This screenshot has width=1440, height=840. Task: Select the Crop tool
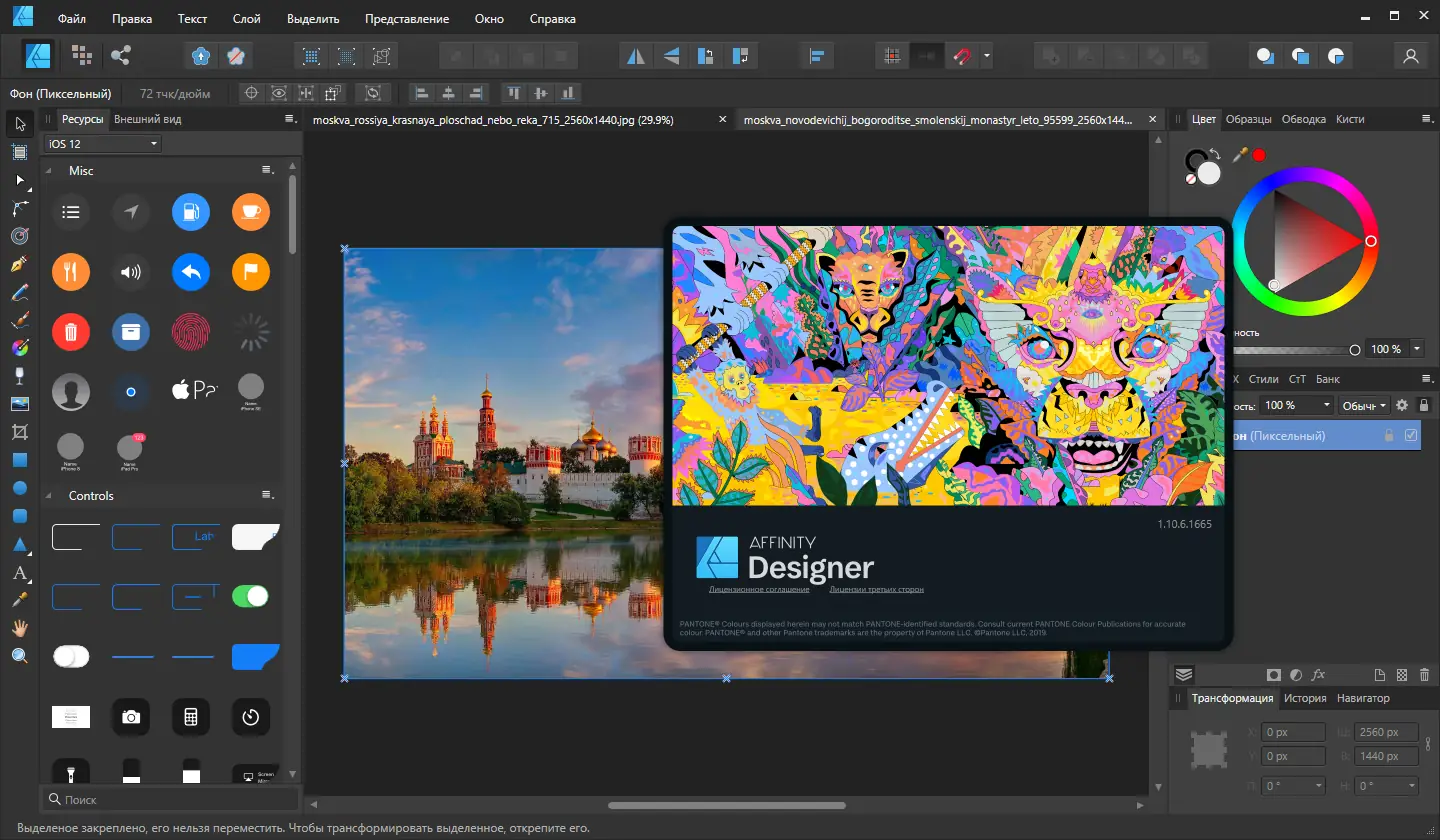19,432
